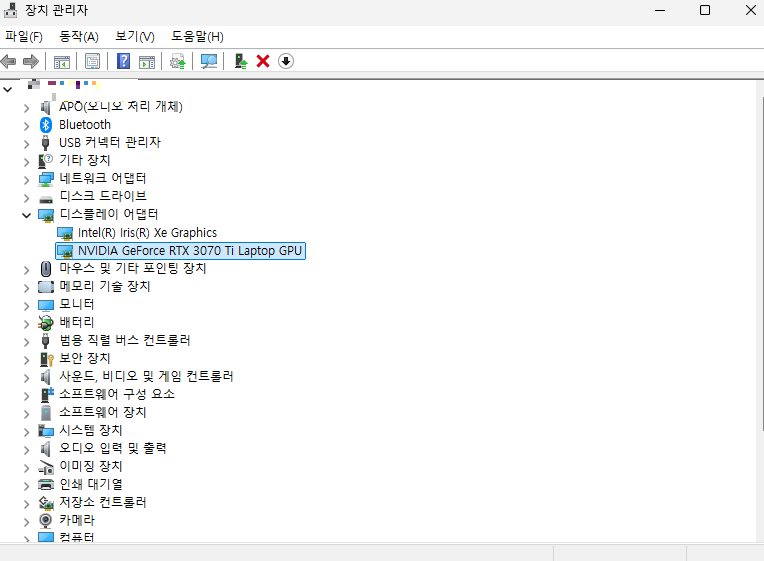Click the 보안 장치 key icon
This screenshot has height=561, width=764.
click(46, 359)
